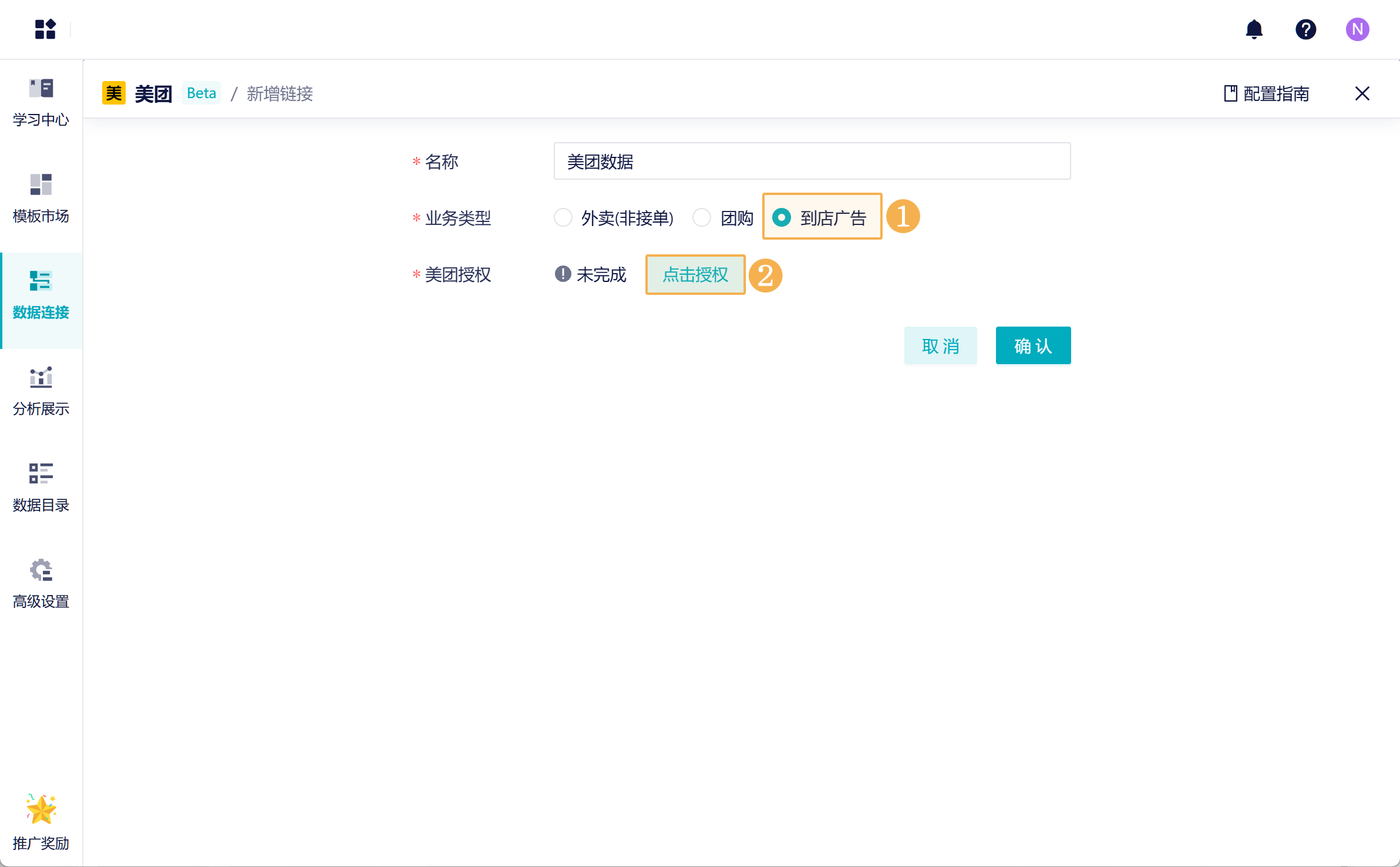Image resolution: width=1400 pixels, height=867 pixels.
Task: Open 分析展示 sidebar section
Action: pos(41,391)
